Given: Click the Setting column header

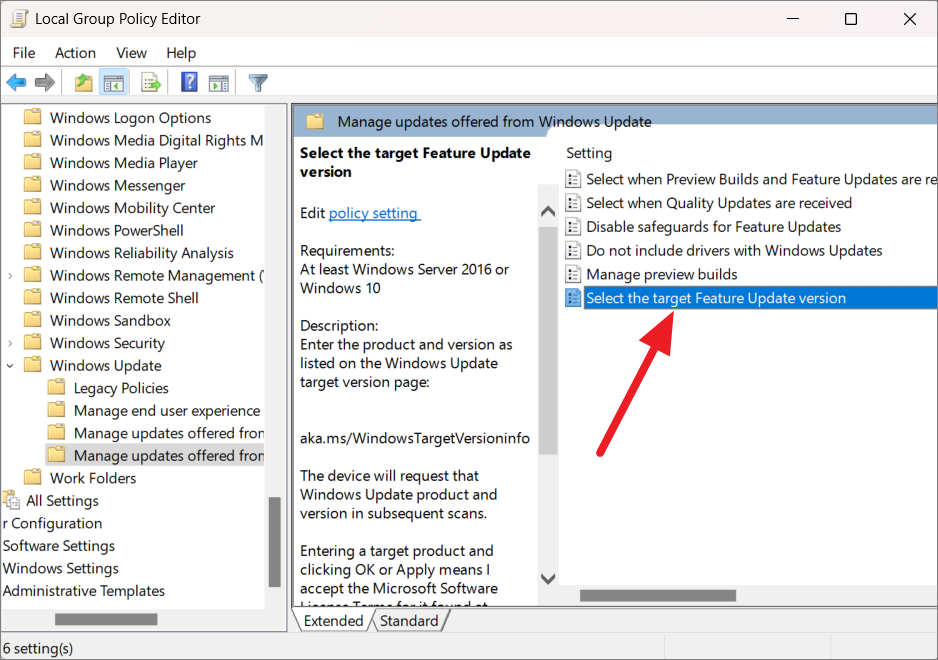Looking at the screenshot, I should (589, 153).
